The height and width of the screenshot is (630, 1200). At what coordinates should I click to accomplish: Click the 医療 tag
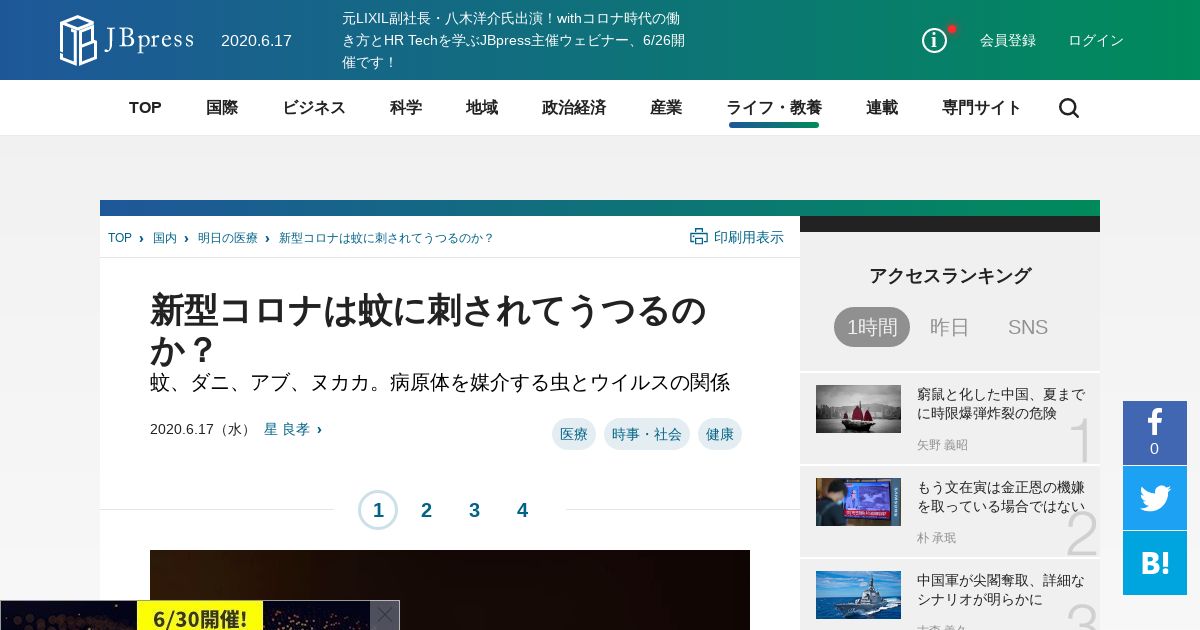pos(574,434)
